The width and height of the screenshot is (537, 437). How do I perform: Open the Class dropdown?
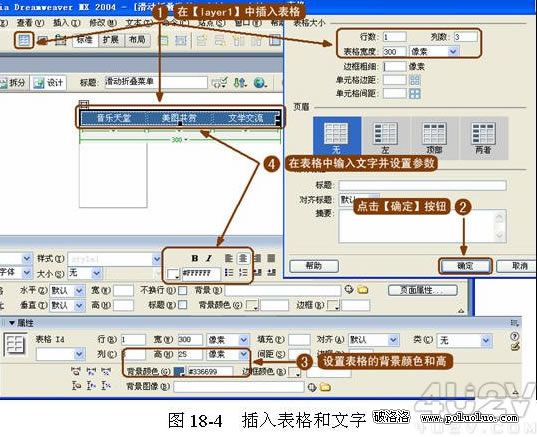click(486, 340)
